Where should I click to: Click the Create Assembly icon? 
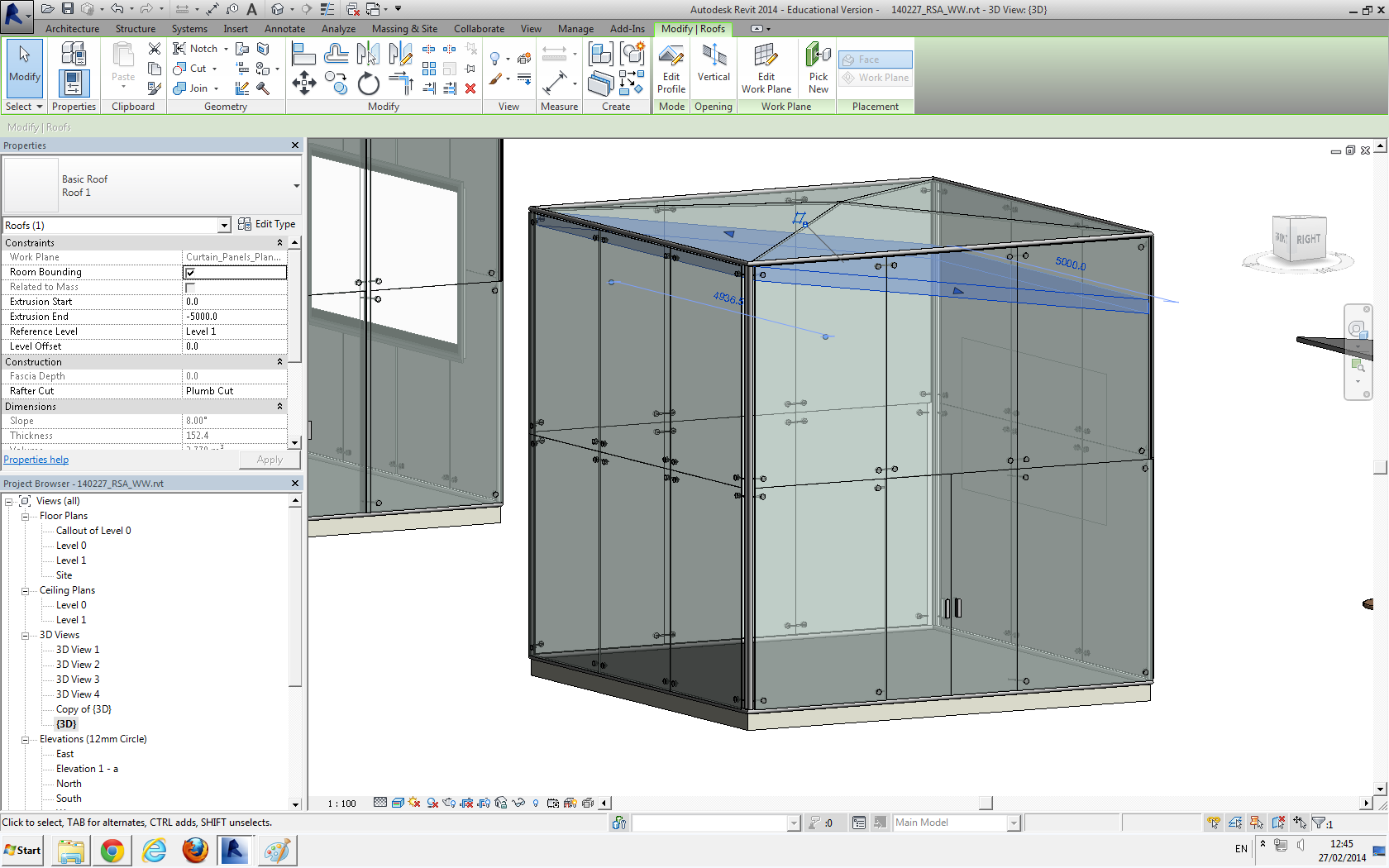[601, 54]
